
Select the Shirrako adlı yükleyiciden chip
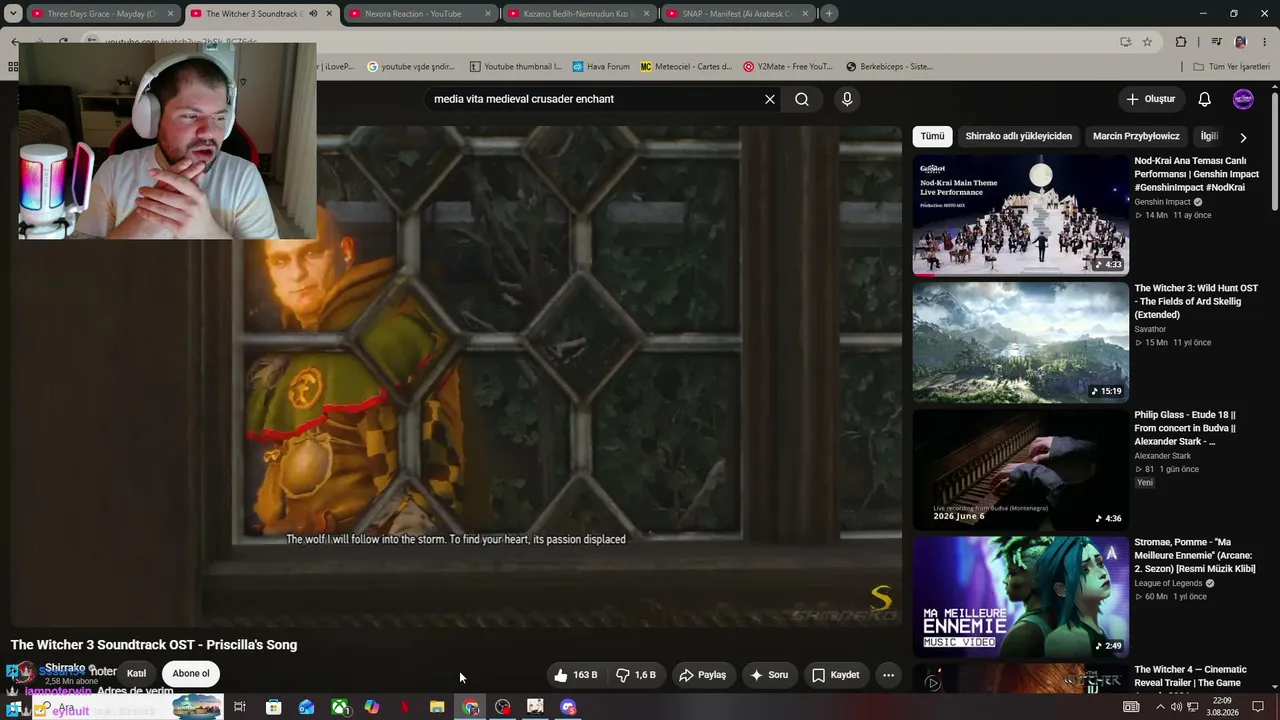coord(1018,136)
